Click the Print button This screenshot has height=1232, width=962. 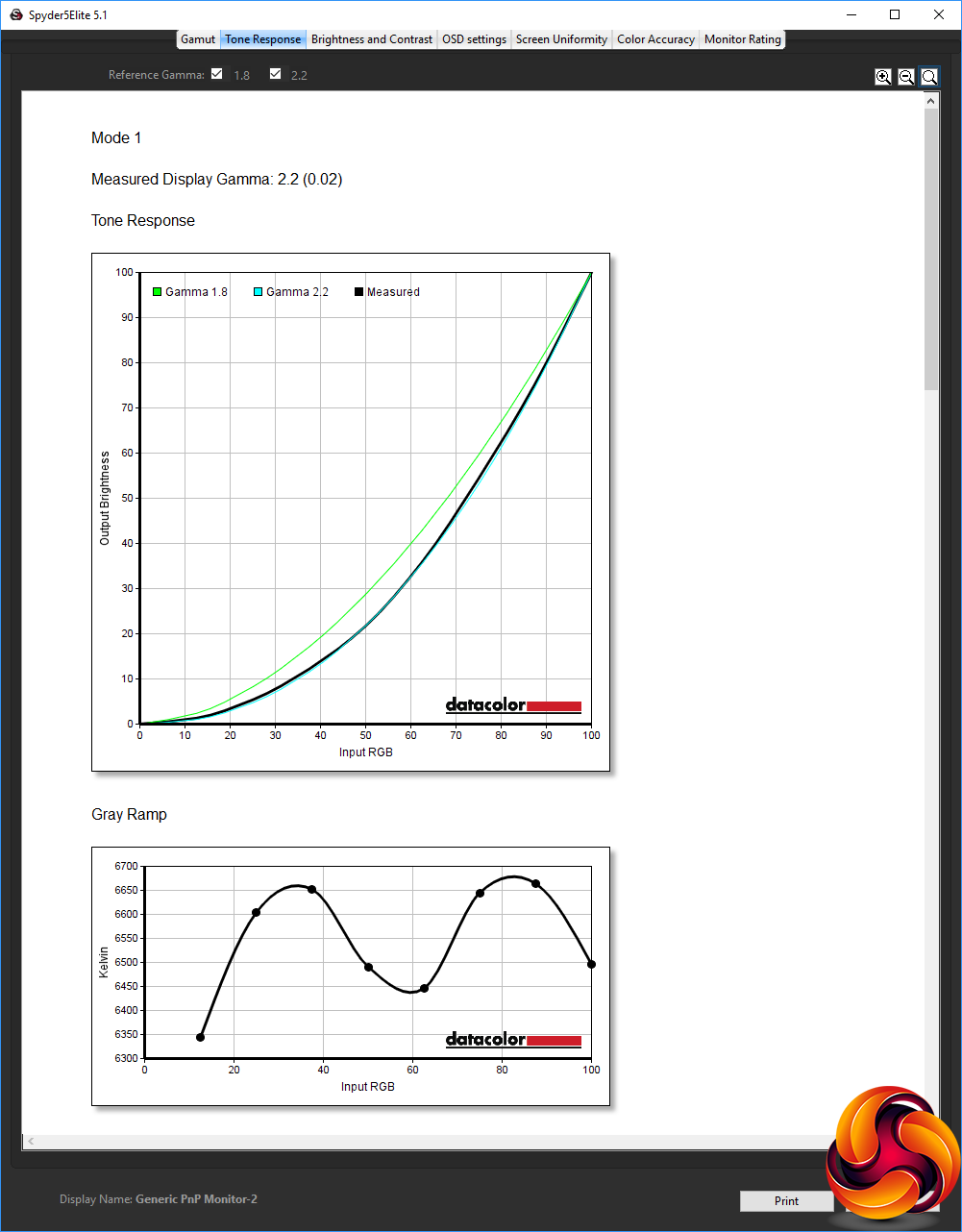(x=786, y=1201)
